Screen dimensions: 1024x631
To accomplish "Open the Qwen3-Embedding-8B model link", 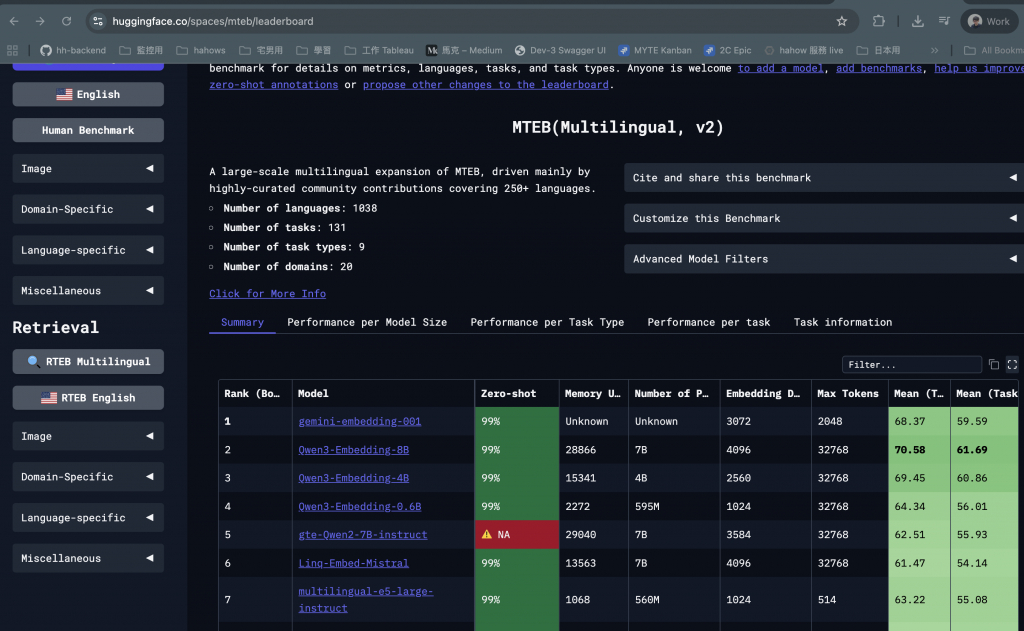I will [x=353, y=449].
